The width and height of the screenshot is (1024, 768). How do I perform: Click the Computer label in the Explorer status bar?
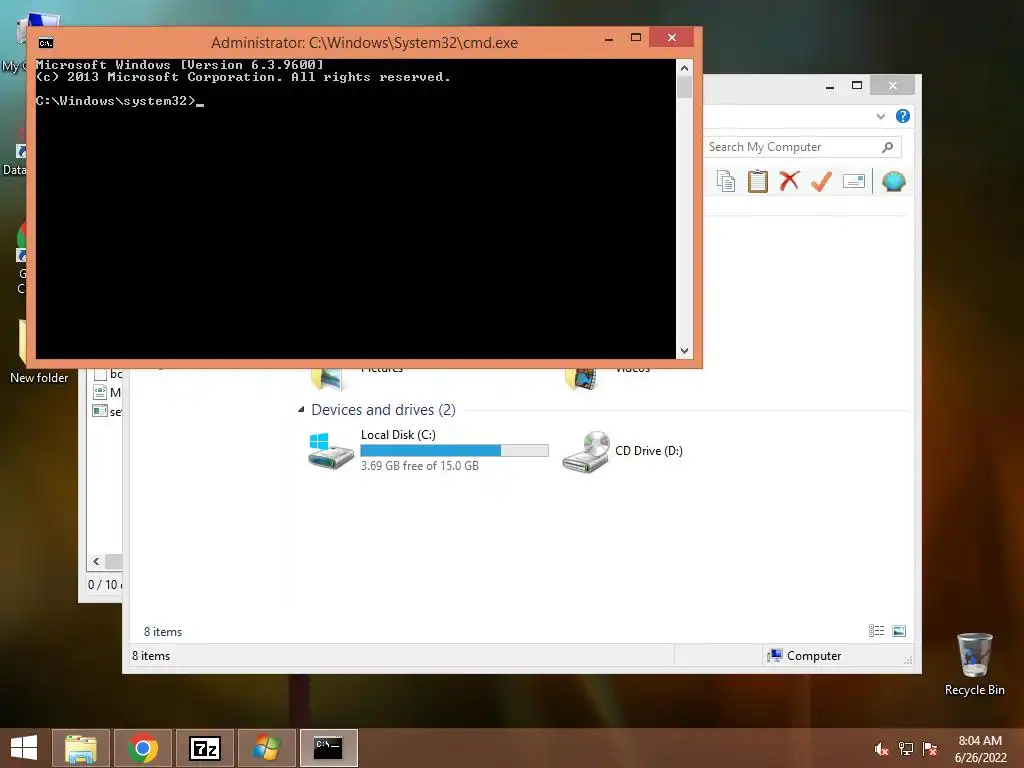[x=814, y=656]
